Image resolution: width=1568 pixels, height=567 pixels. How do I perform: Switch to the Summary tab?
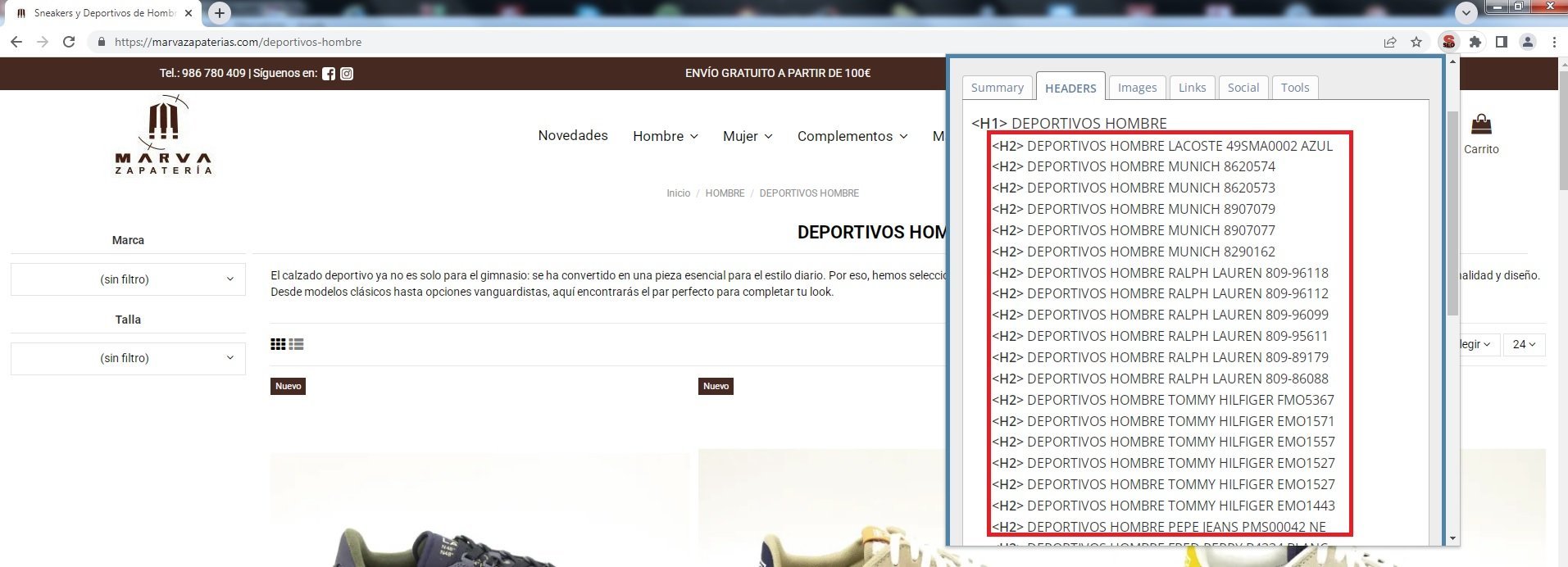click(997, 88)
